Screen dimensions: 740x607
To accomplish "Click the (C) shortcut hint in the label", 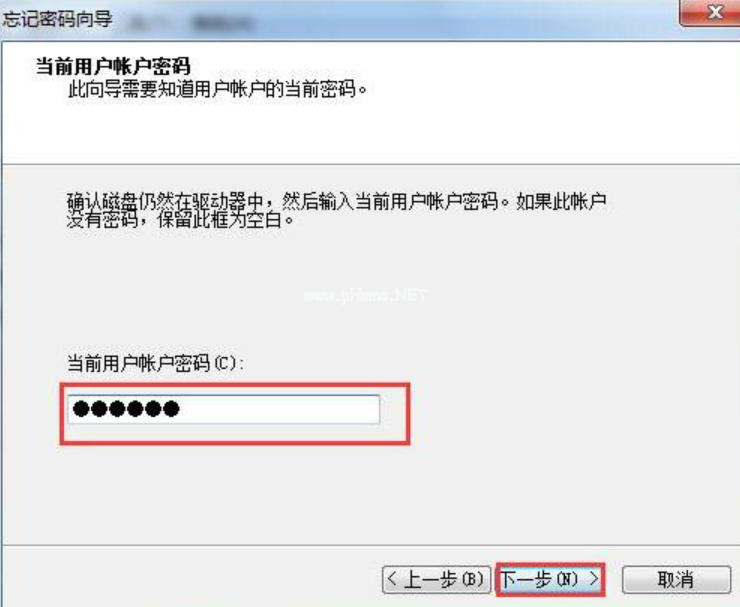I will [225, 363].
